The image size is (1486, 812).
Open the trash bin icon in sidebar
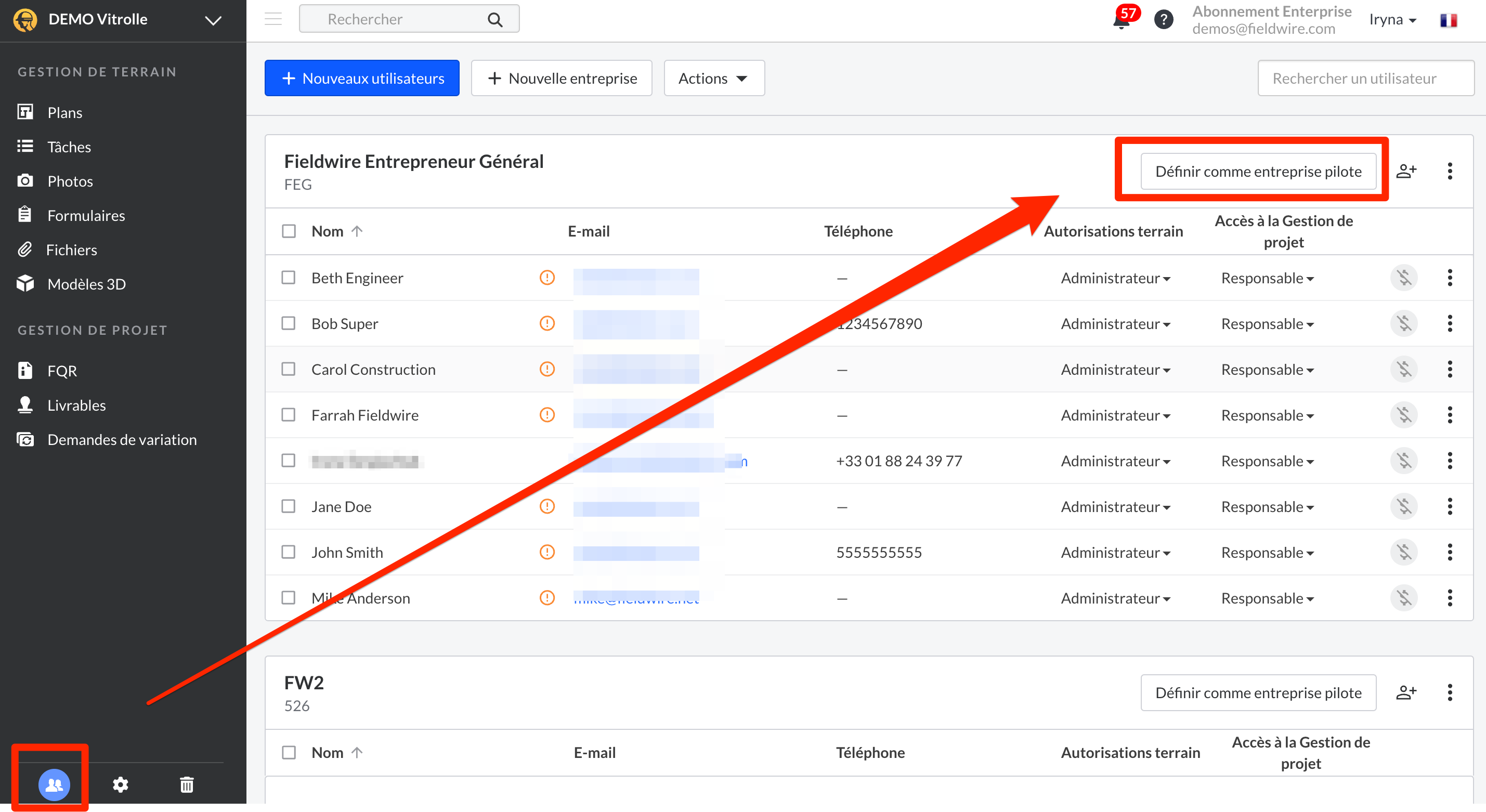click(x=186, y=784)
